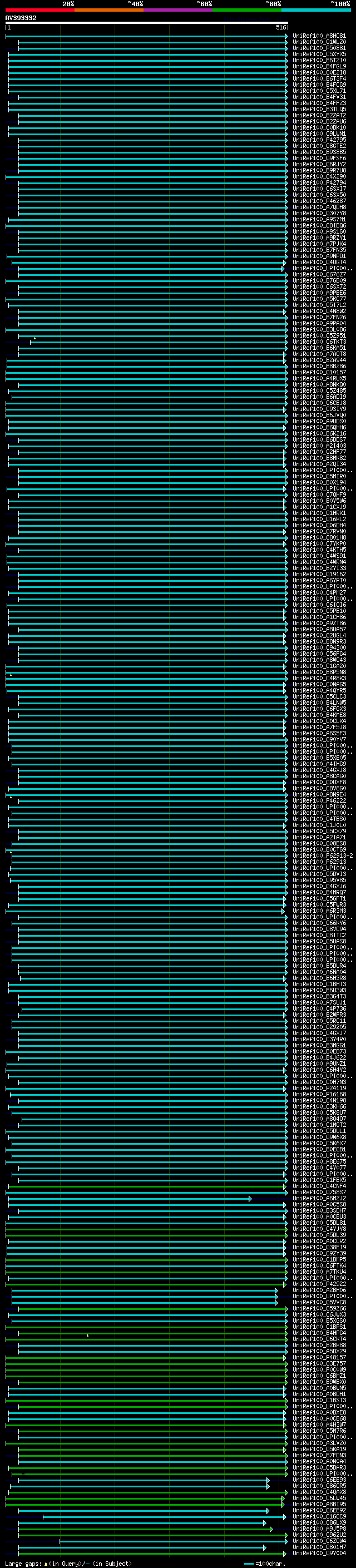Click the orange ~40% identity legend segment
The width and height of the screenshot is (356, 1568).
tap(109, 10)
